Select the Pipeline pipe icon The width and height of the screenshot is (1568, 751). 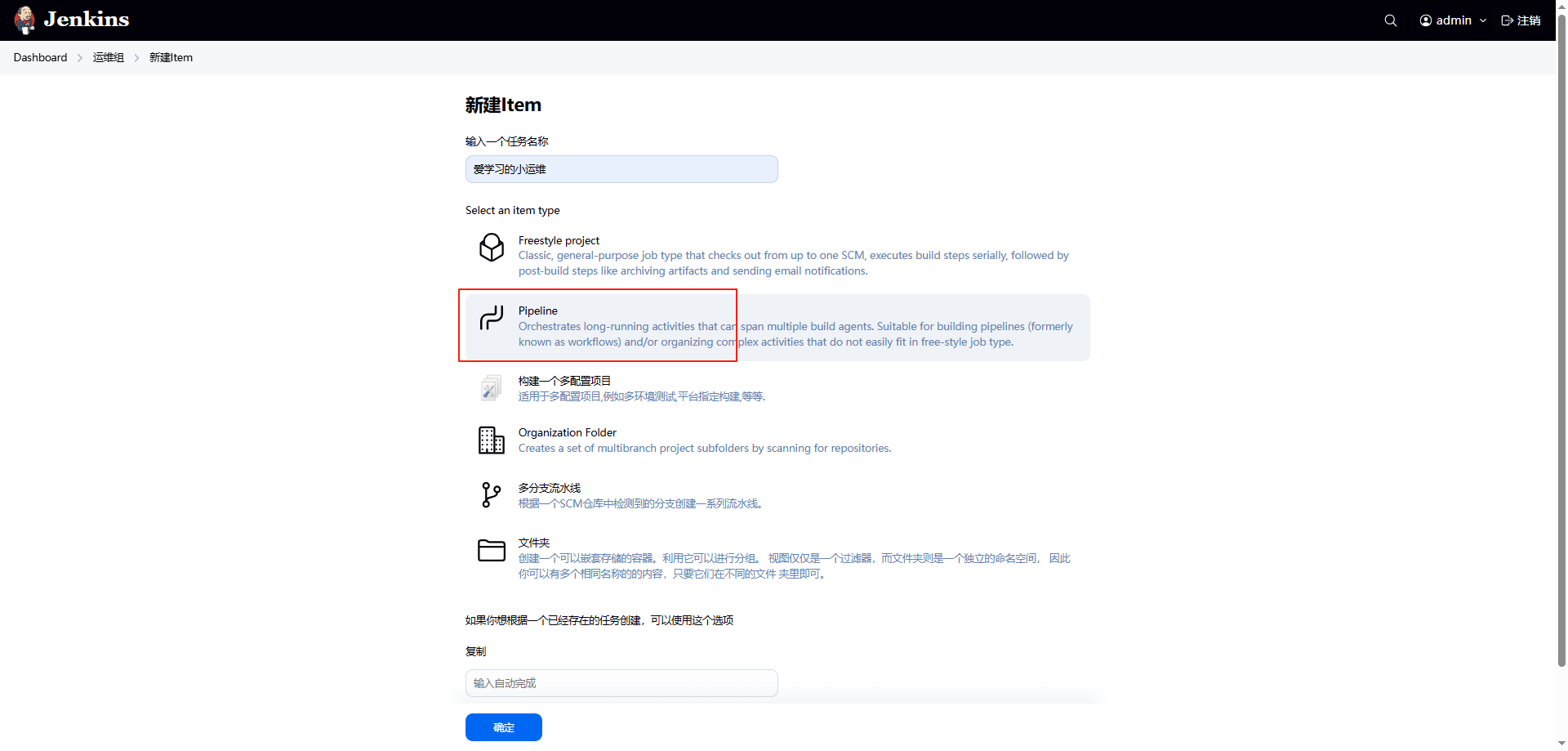tap(492, 318)
